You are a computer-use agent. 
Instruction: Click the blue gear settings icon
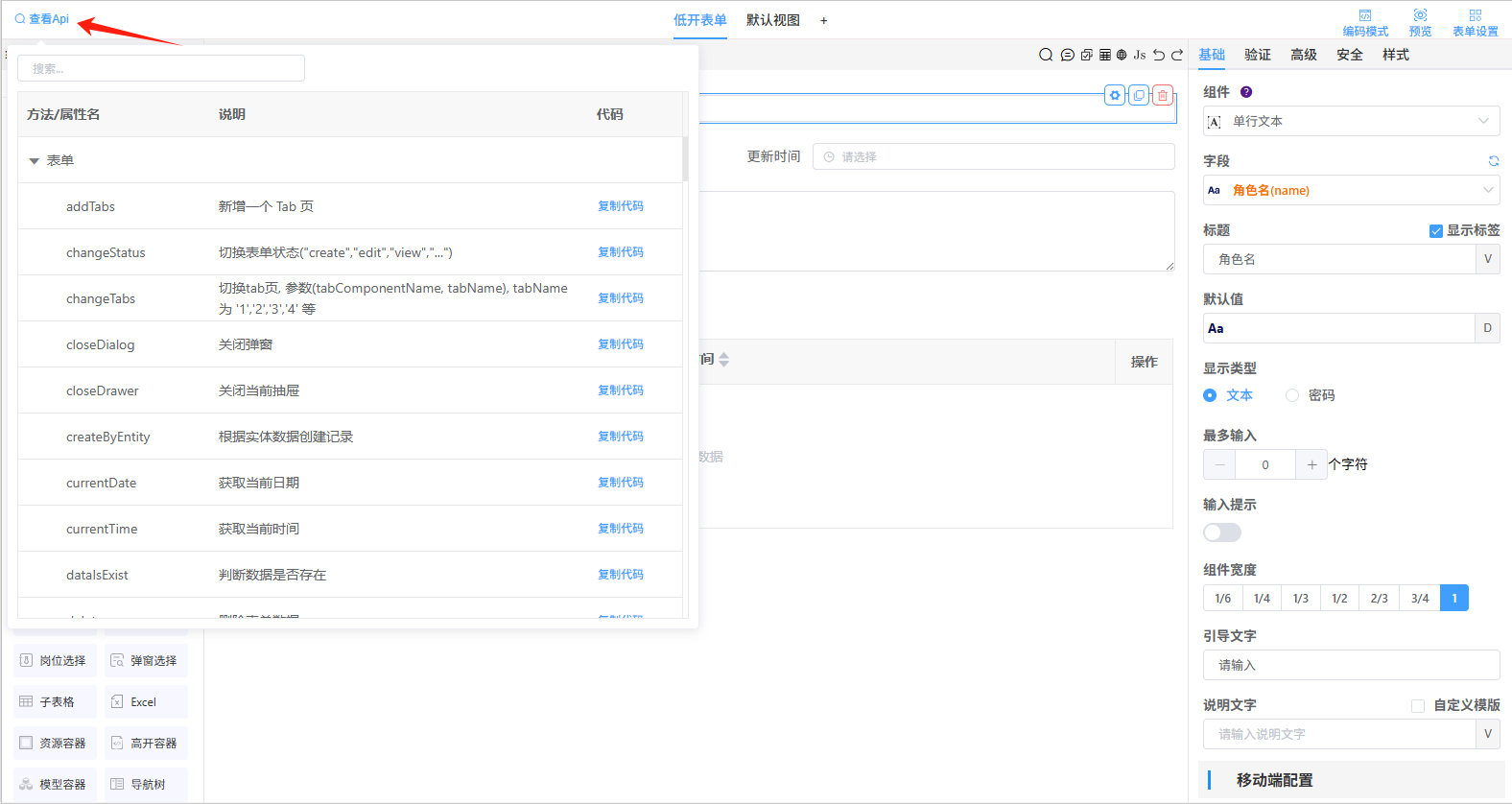(x=1115, y=95)
